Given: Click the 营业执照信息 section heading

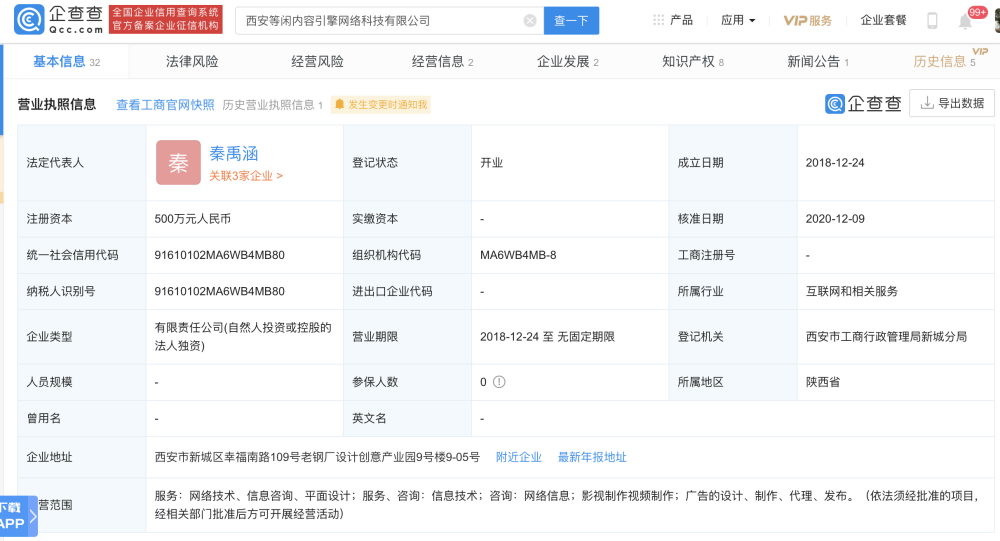Looking at the screenshot, I should [57, 105].
